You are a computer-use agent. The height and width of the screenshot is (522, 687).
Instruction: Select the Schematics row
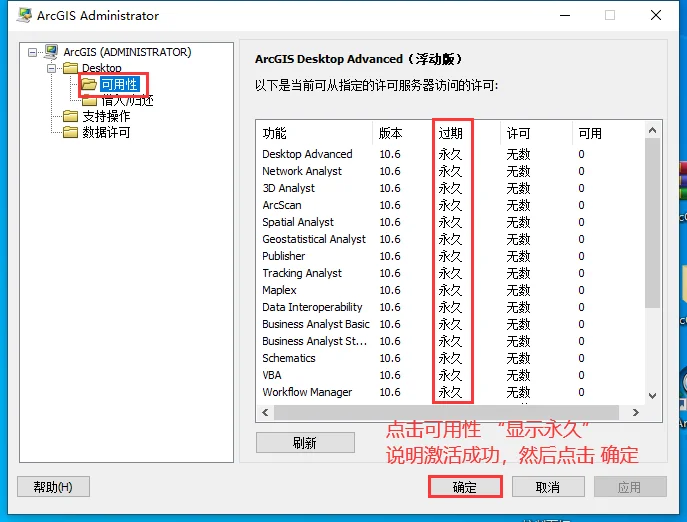coord(451,358)
